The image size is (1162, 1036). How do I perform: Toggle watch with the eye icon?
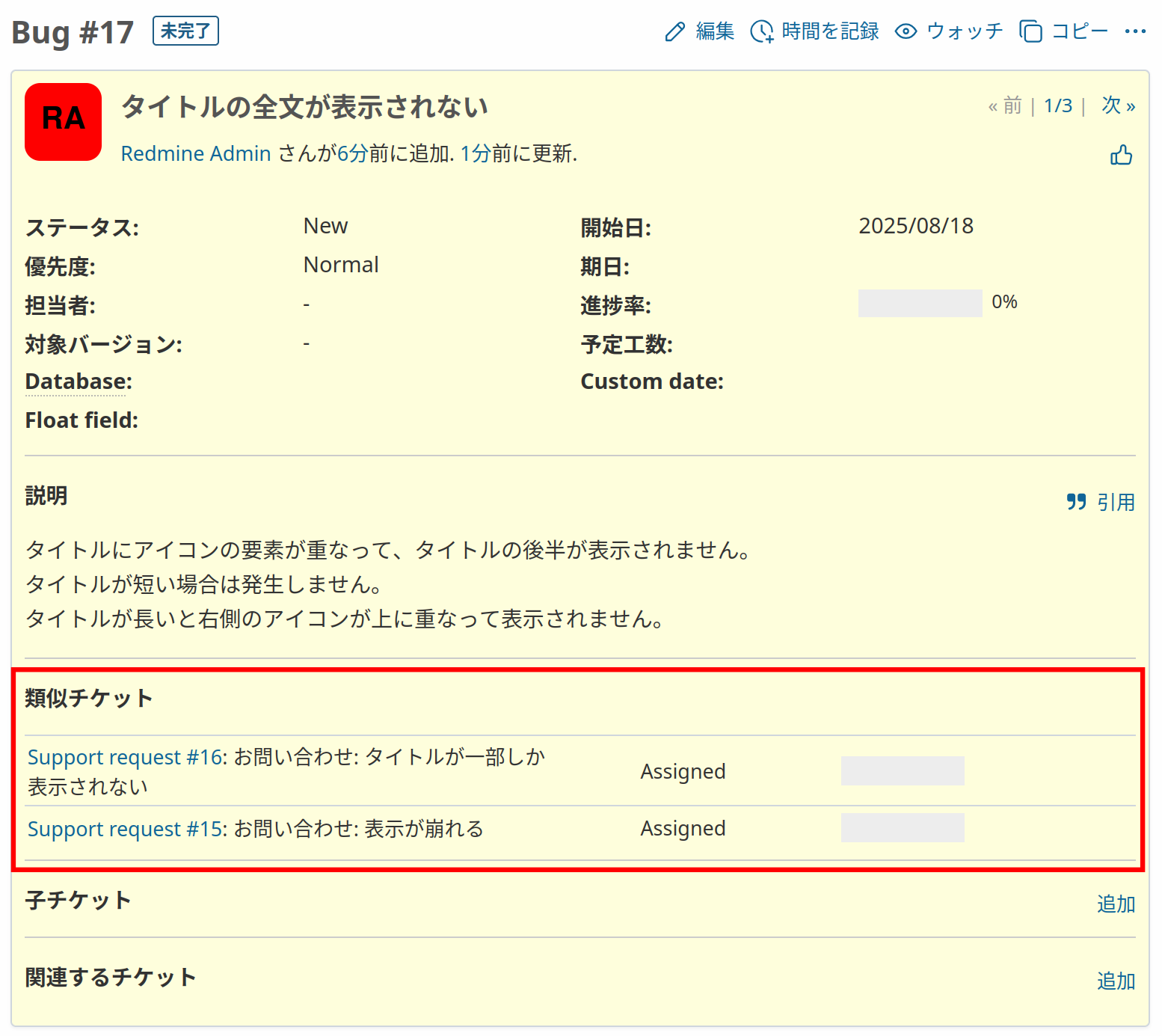(906, 31)
